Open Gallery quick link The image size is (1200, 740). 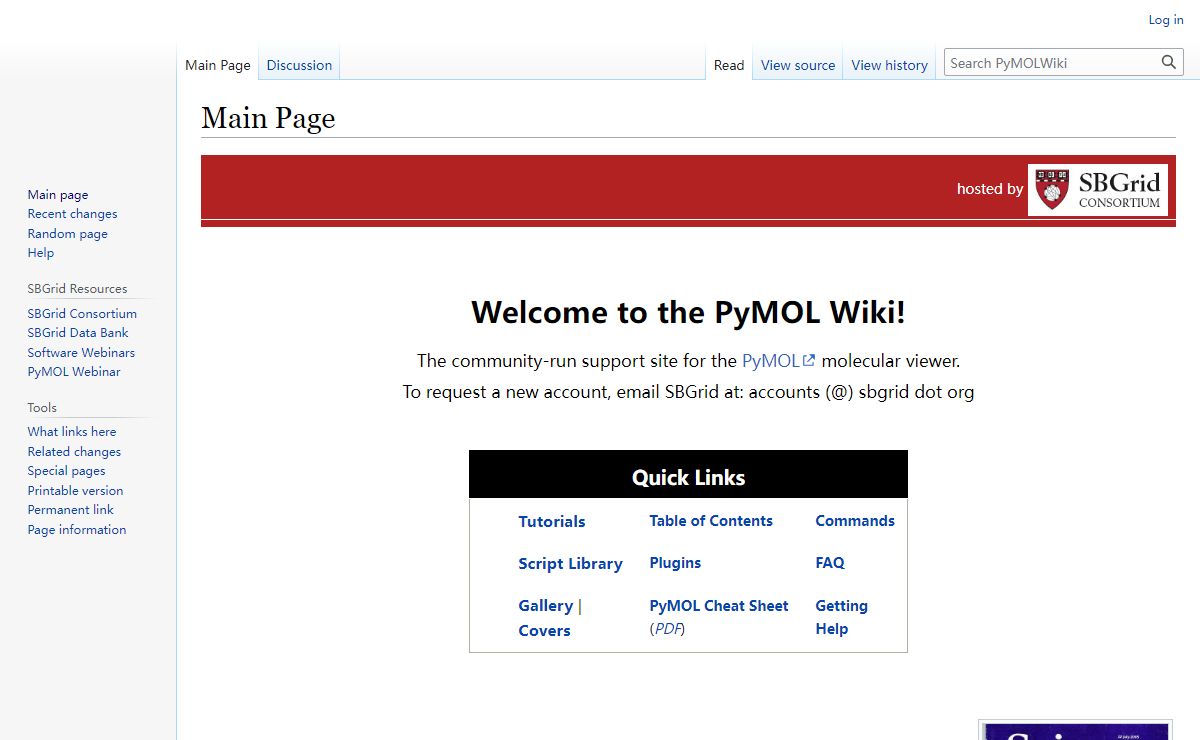(546, 606)
